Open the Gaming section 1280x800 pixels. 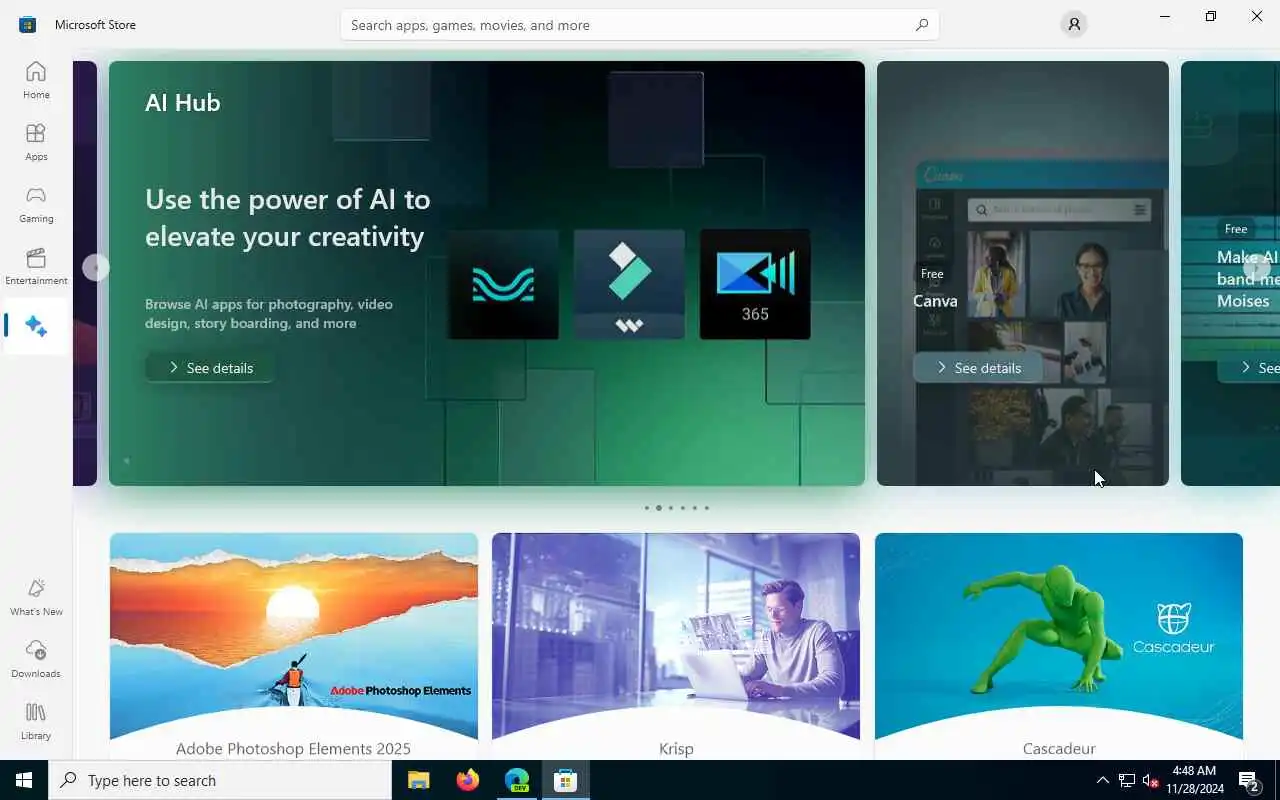36,204
